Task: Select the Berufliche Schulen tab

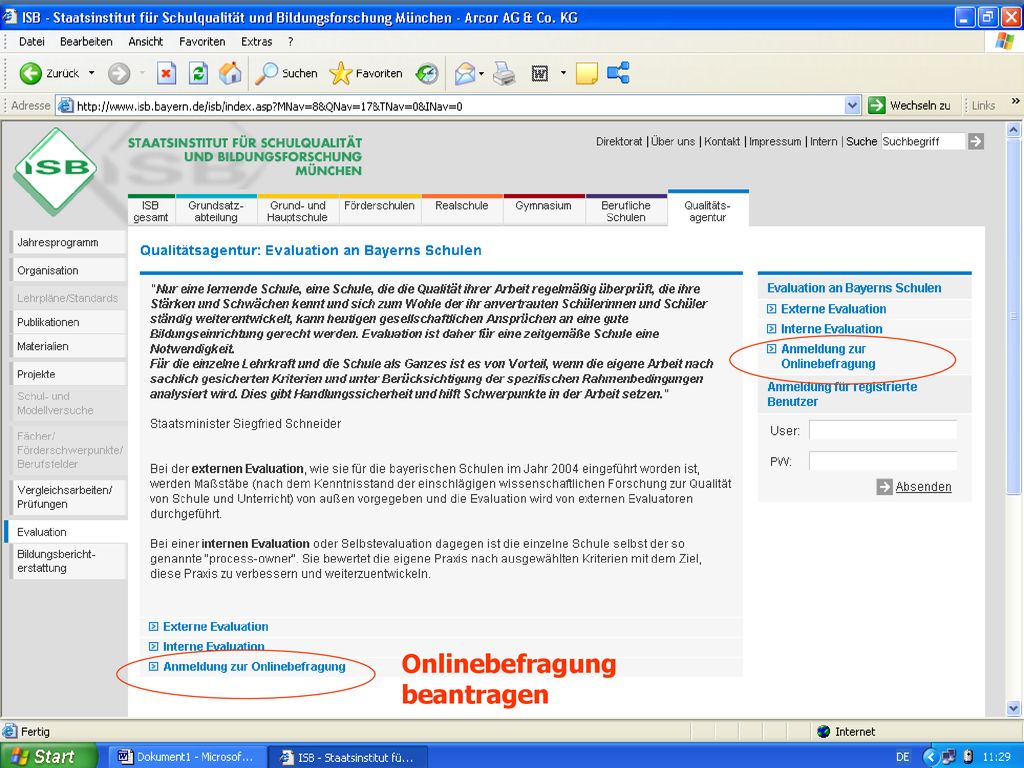Action: click(x=626, y=210)
